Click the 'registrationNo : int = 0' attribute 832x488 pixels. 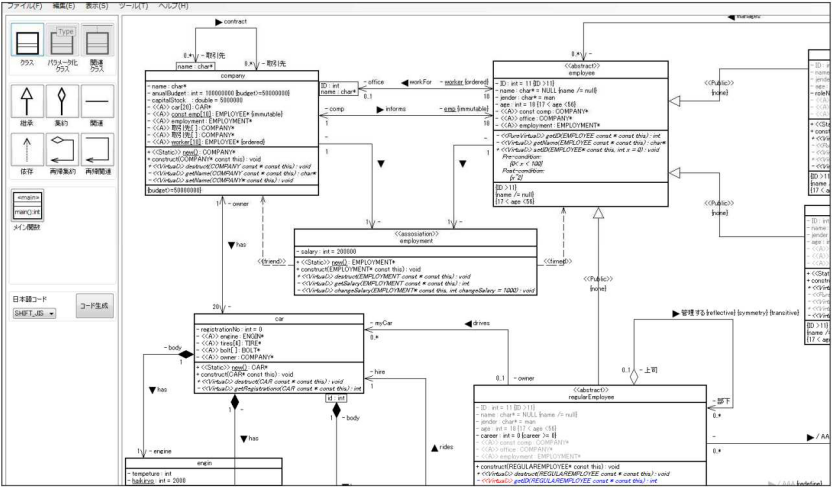(231, 329)
